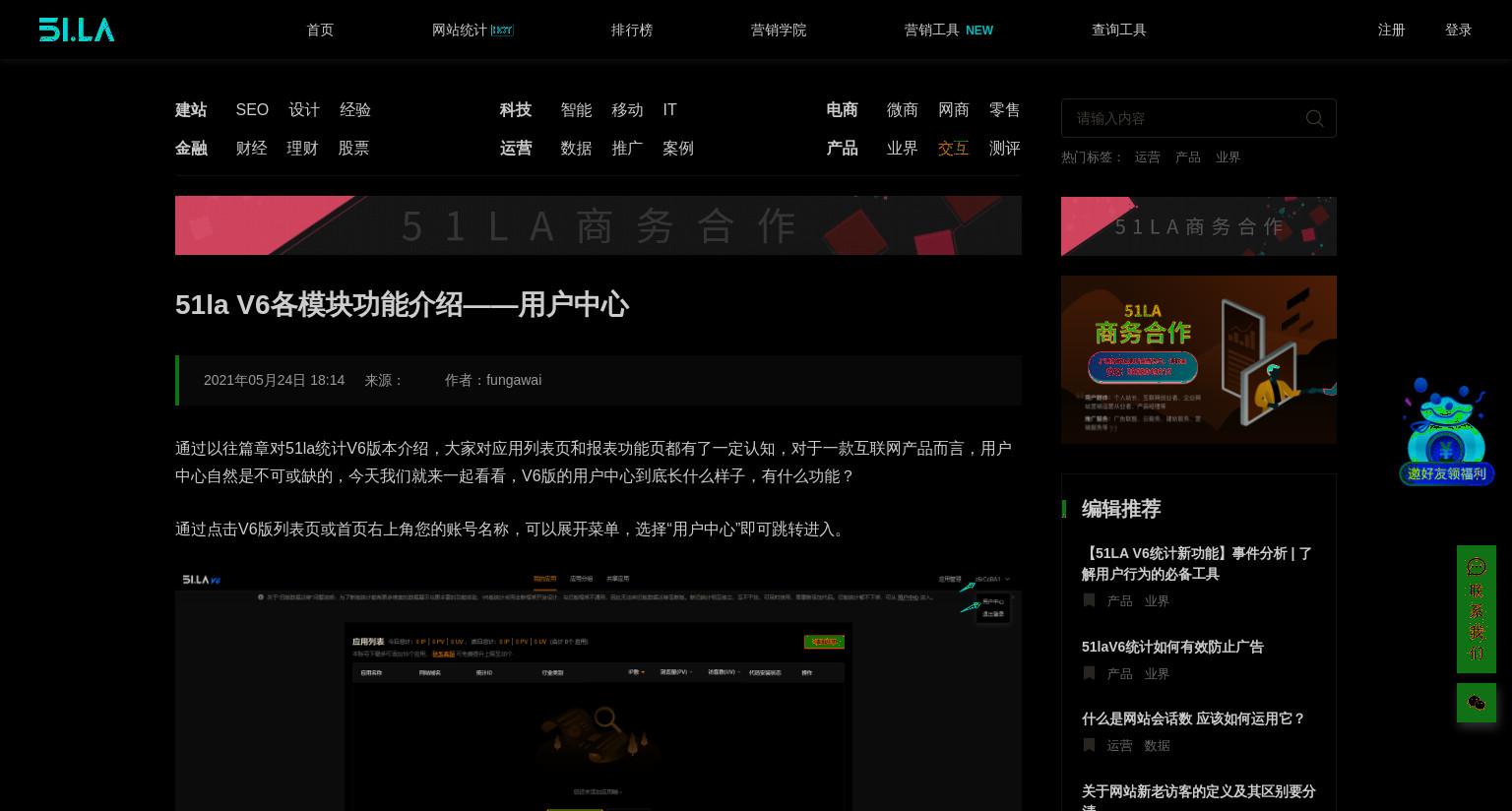Select the 网商 subcategory
This screenshot has width=1512, height=811.
[953, 109]
